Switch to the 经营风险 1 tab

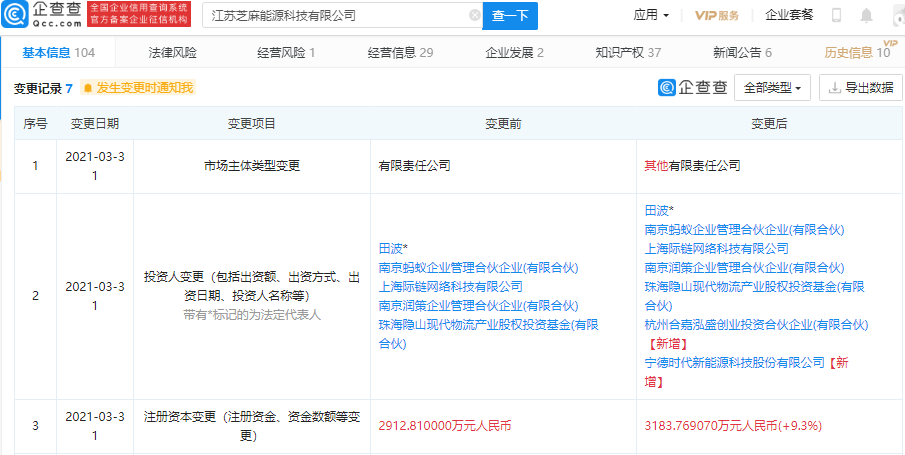tap(286, 53)
